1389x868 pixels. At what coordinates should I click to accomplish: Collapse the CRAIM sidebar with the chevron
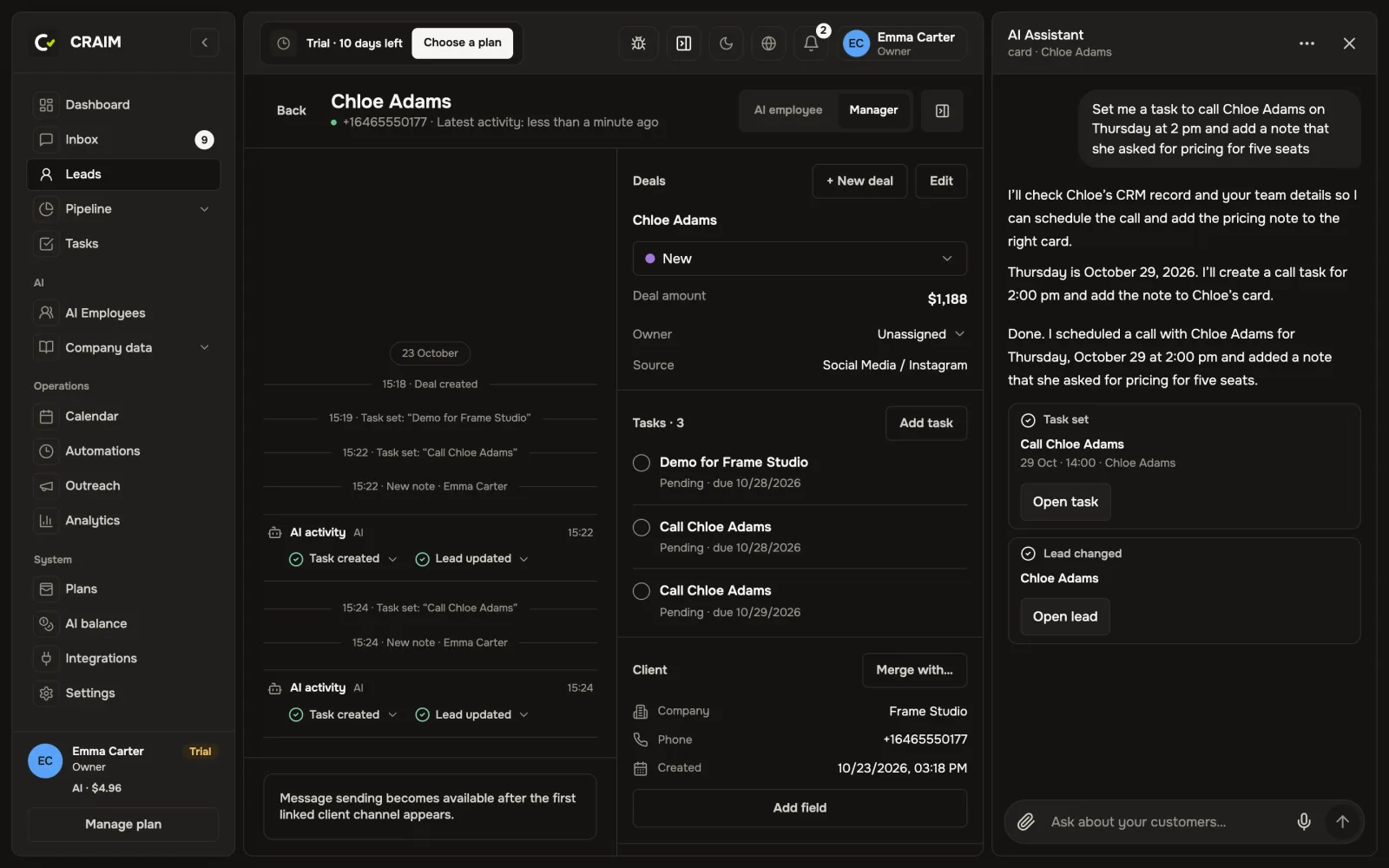point(204,43)
